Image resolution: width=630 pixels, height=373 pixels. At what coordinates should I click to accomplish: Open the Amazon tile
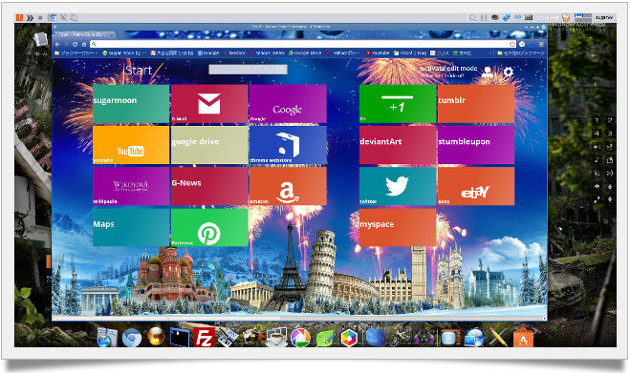288,186
